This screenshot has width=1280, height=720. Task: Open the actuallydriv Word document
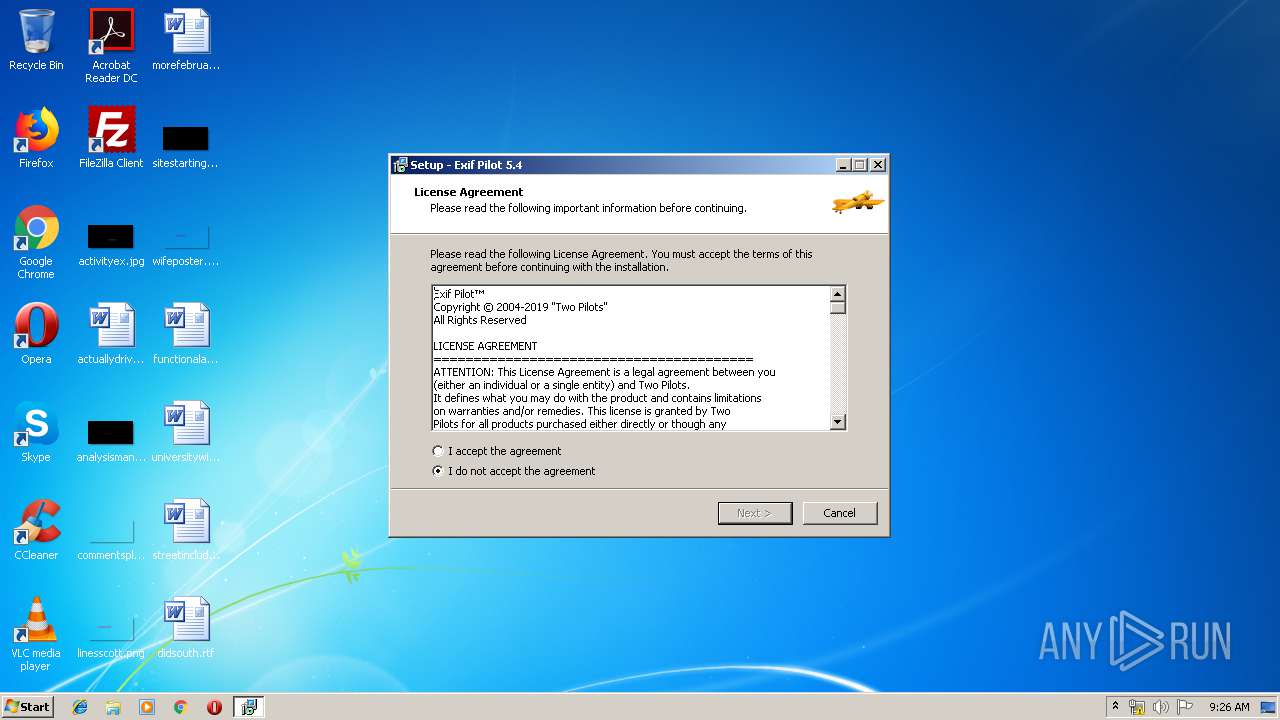111,335
